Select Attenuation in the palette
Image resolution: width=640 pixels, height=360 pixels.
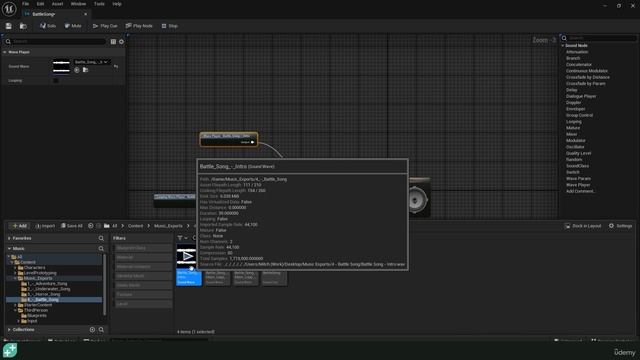[x=577, y=52]
